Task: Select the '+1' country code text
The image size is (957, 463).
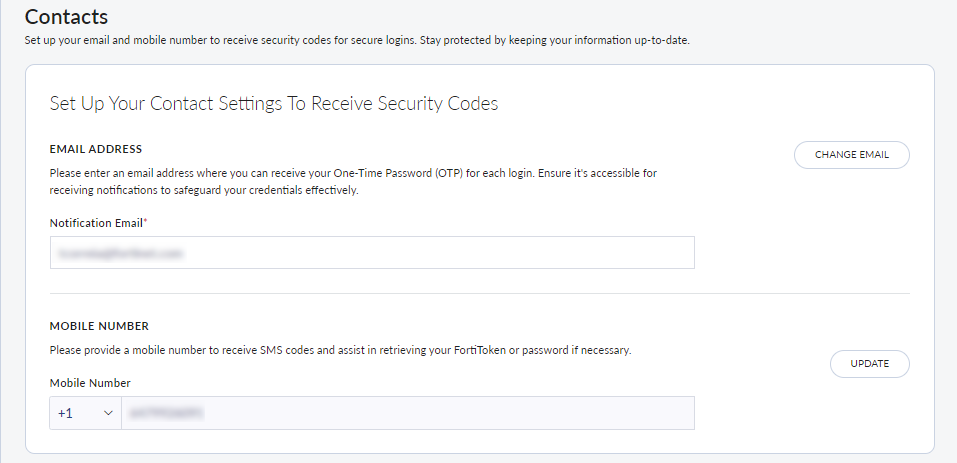Action: [65, 413]
